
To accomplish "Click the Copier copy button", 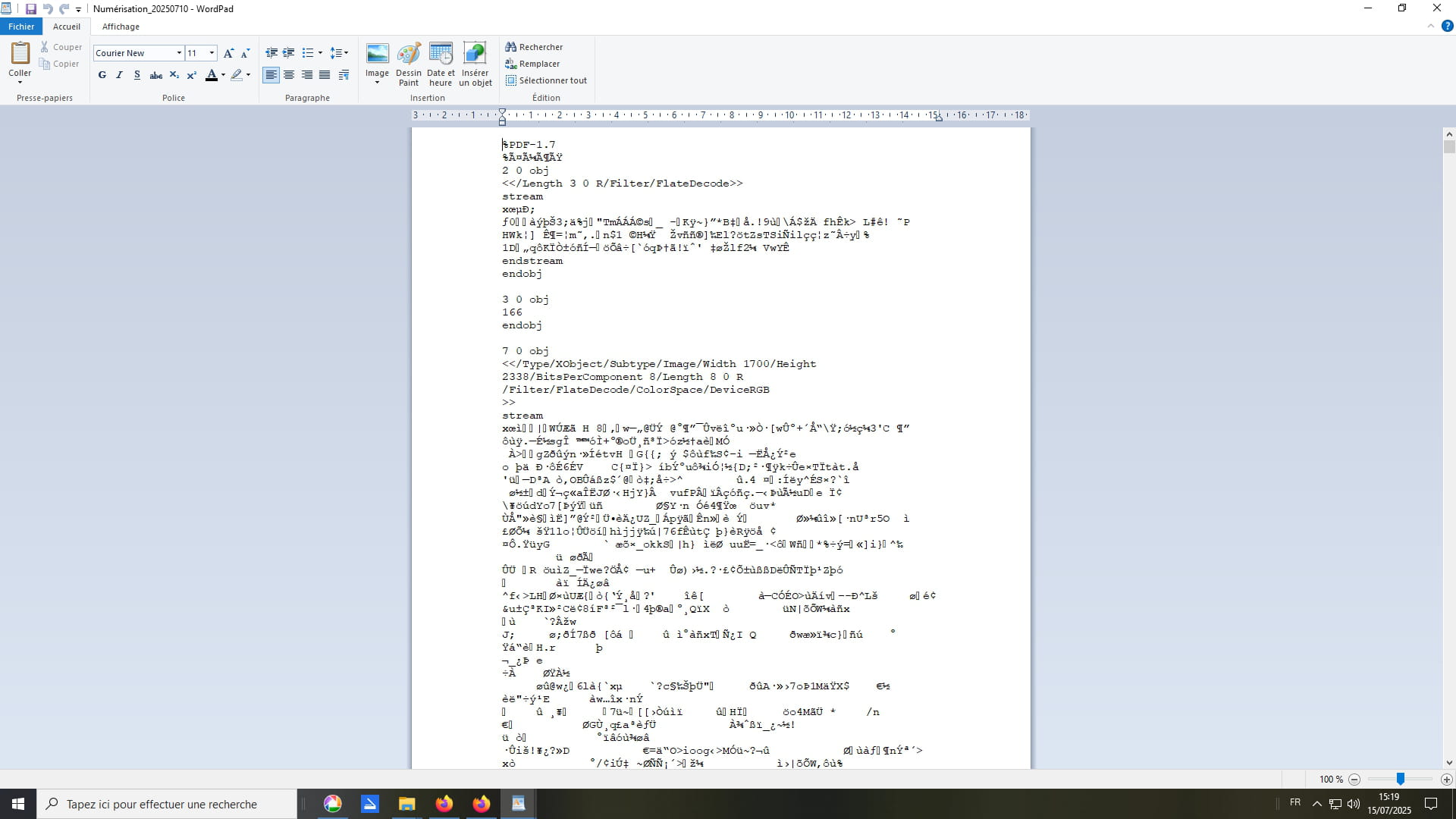I will [61, 64].
